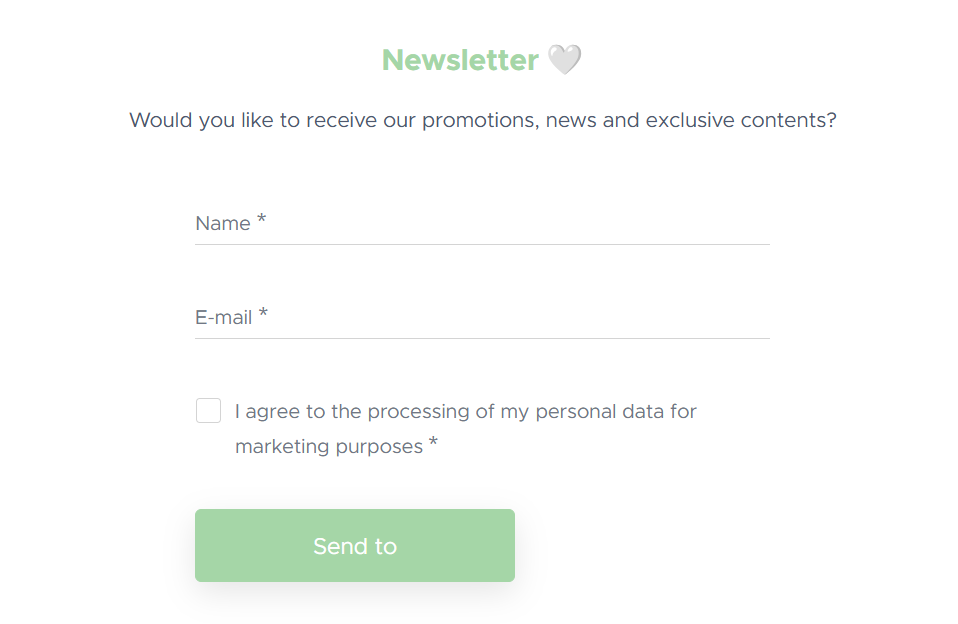
Task: Click the promotions question subtitle text
Action: (482, 120)
